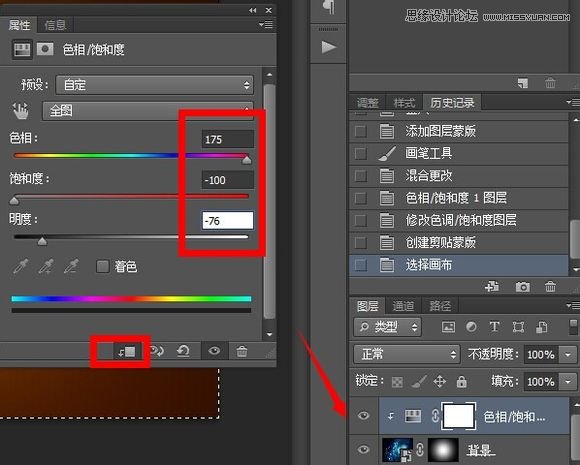Click the hue value field showing 175
580x465 pixels.
(228, 139)
